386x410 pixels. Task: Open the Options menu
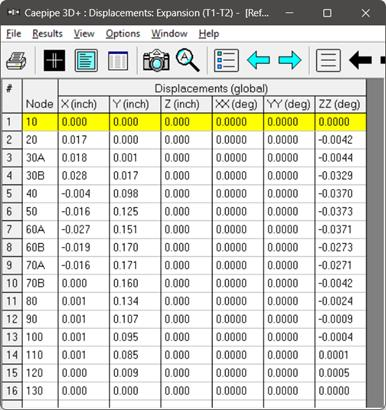(123, 34)
